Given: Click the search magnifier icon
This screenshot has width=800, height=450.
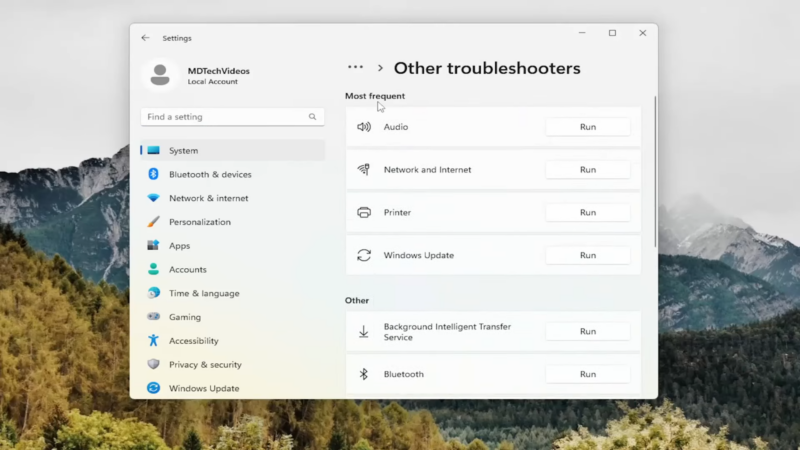Looking at the screenshot, I should (x=312, y=117).
